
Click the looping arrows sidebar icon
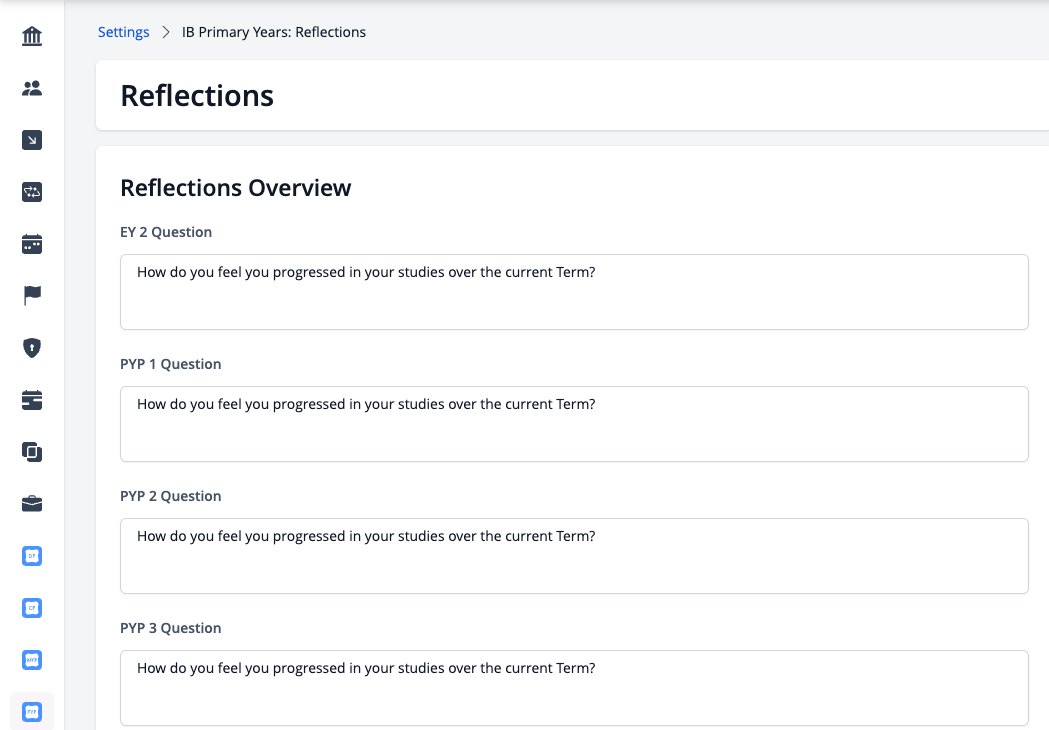(32, 192)
